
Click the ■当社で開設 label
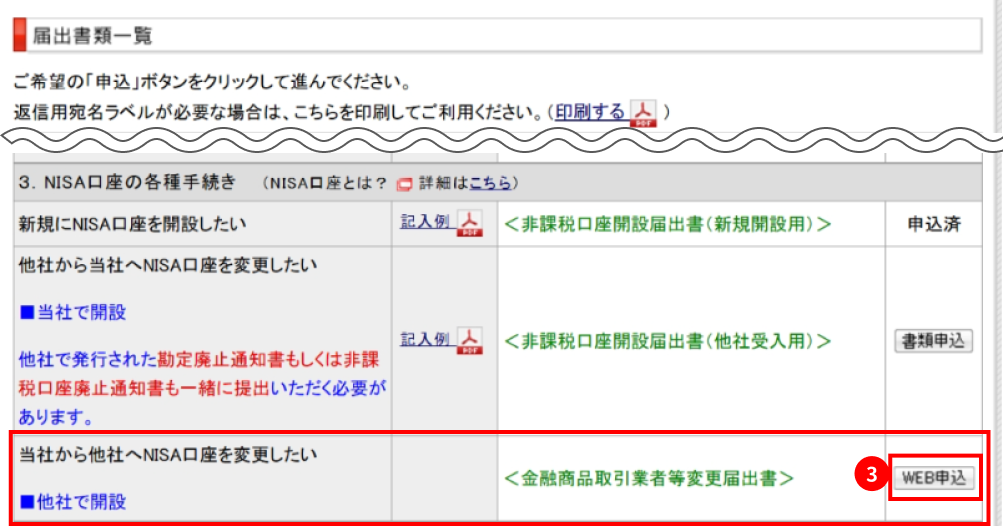pos(74,312)
